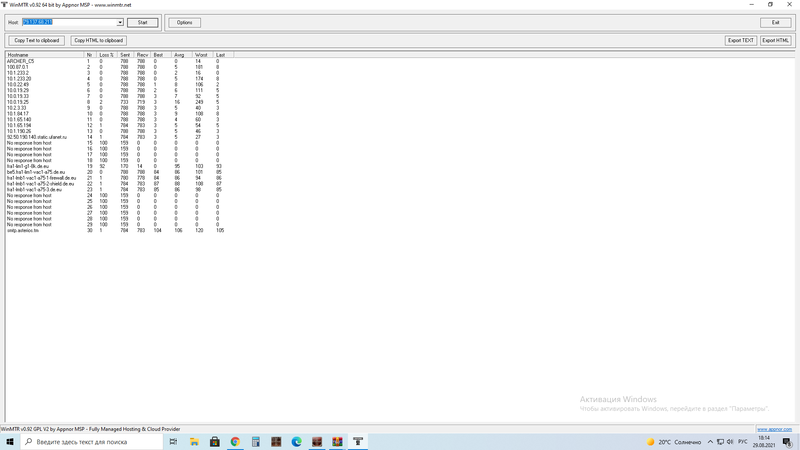The width and height of the screenshot is (800, 450).
Task: Open the taskbar clock and date
Action: click(764, 442)
